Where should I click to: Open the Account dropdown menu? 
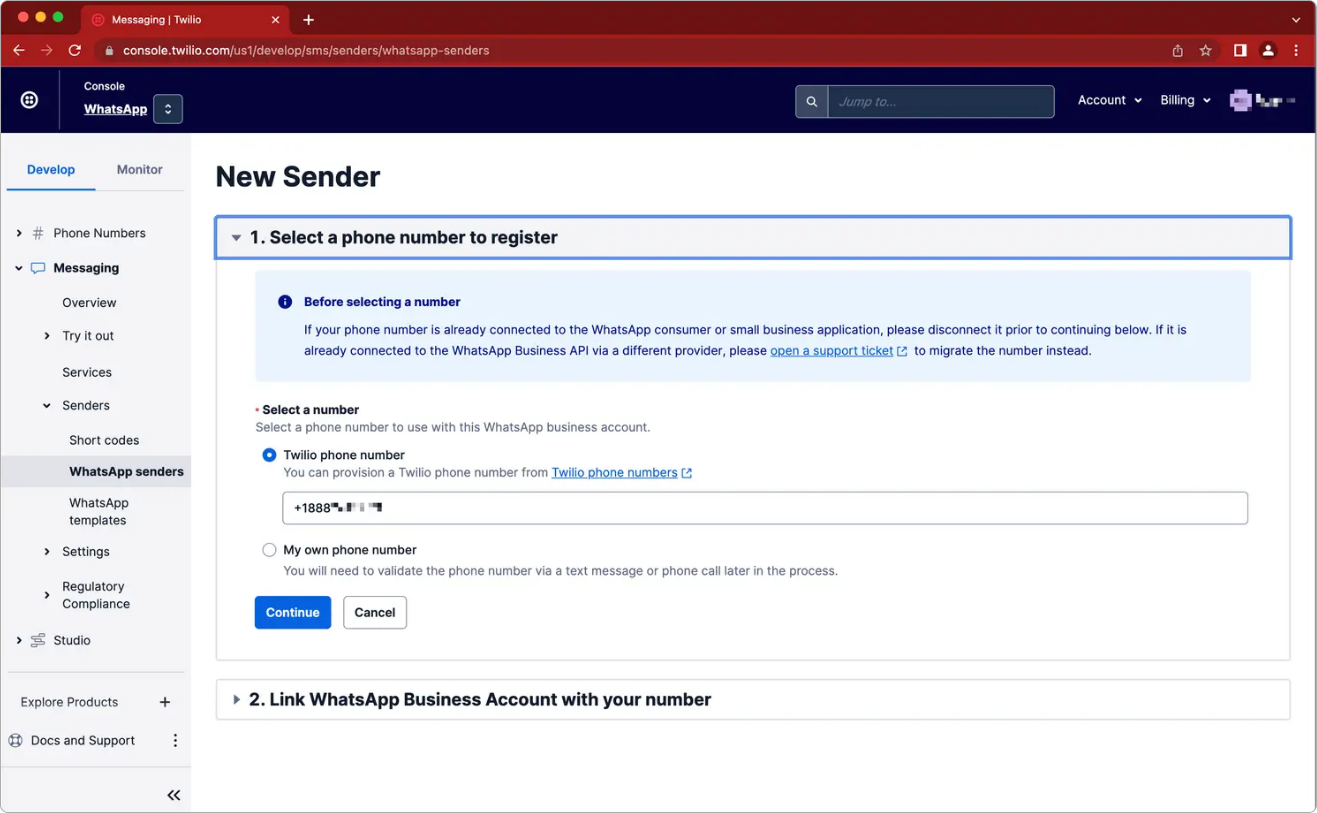click(x=1110, y=100)
